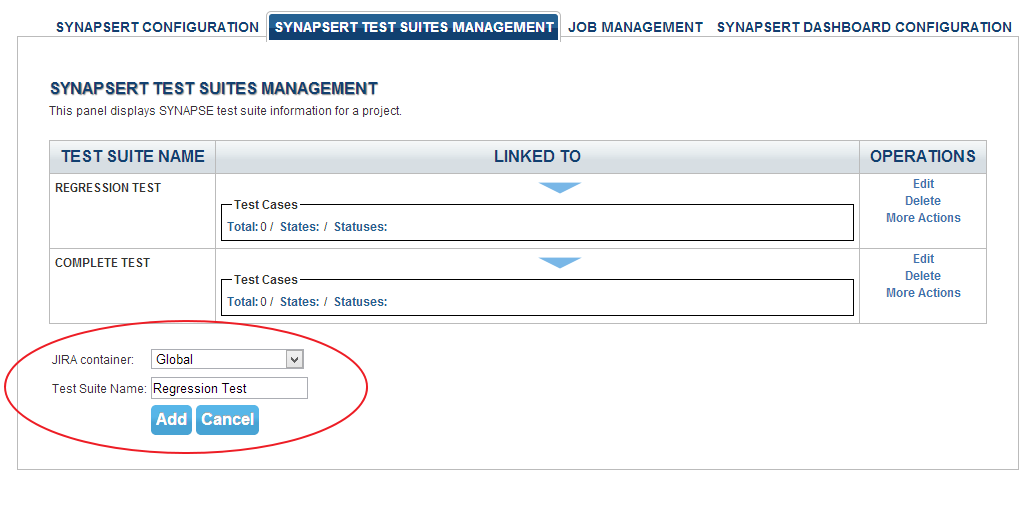1030x505 pixels.
Task: Select Synapsert Test Suites Management tab
Action: (x=414, y=27)
